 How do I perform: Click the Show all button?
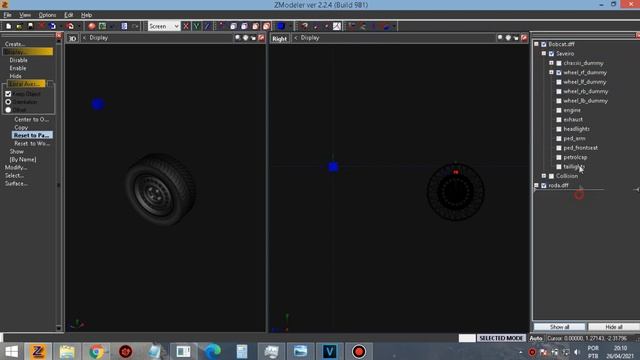click(559, 327)
